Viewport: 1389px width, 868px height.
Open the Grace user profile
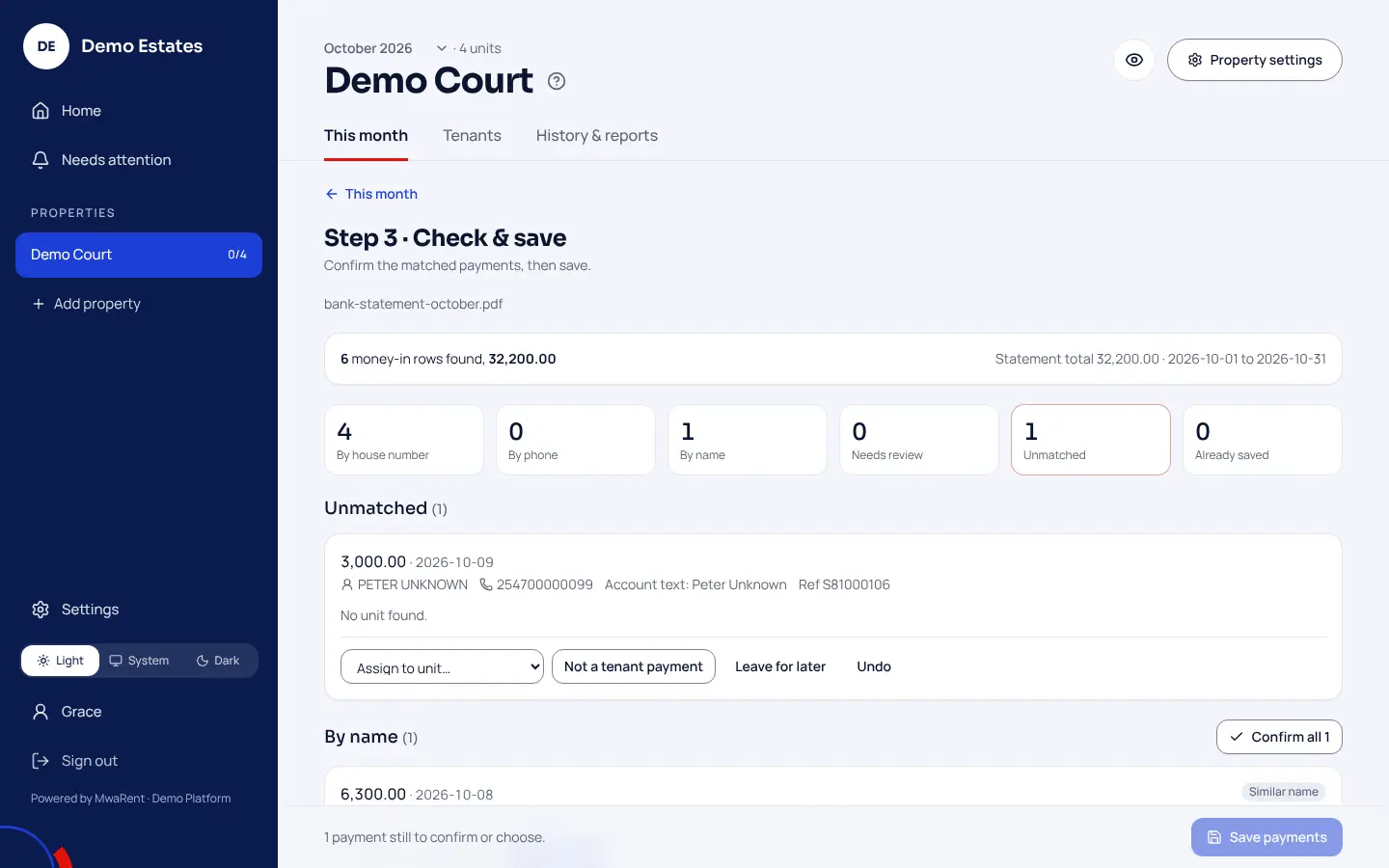139,712
